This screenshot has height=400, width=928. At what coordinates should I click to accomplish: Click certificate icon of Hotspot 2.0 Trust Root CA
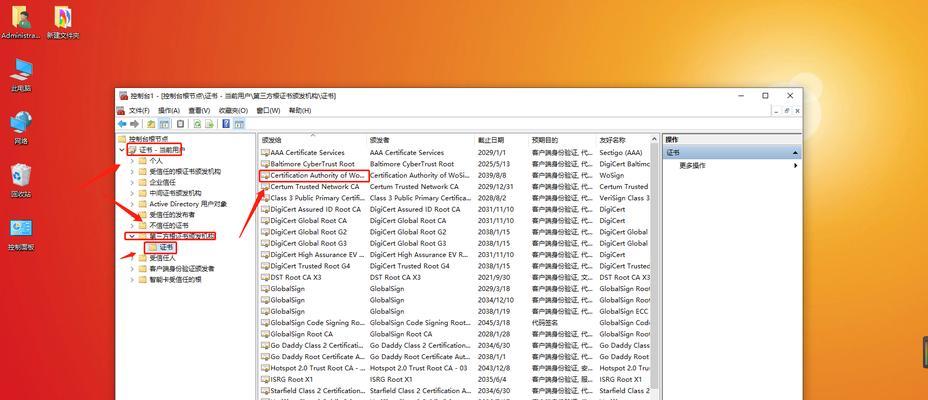coord(265,368)
